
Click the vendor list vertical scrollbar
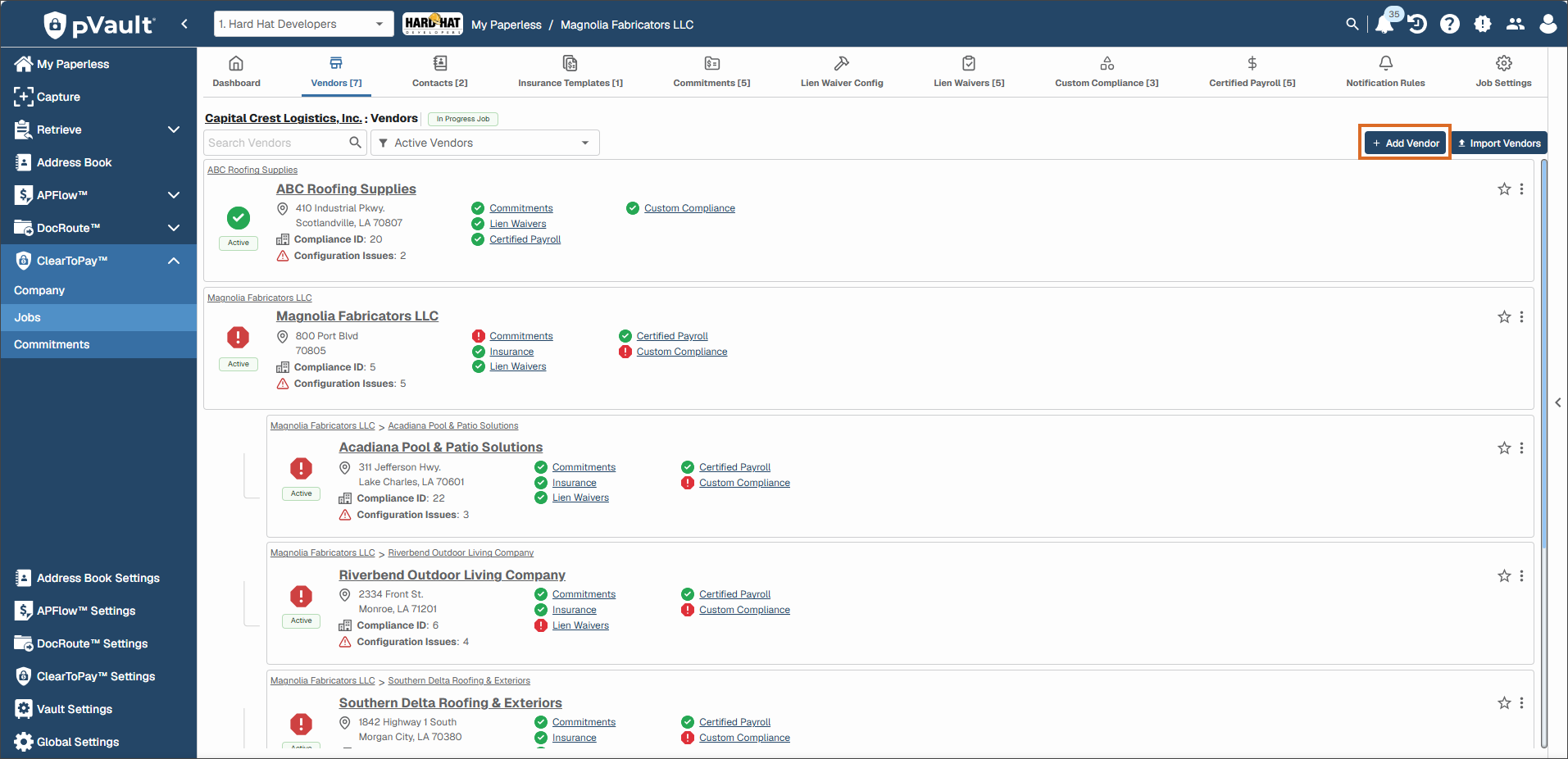click(1544, 352)
